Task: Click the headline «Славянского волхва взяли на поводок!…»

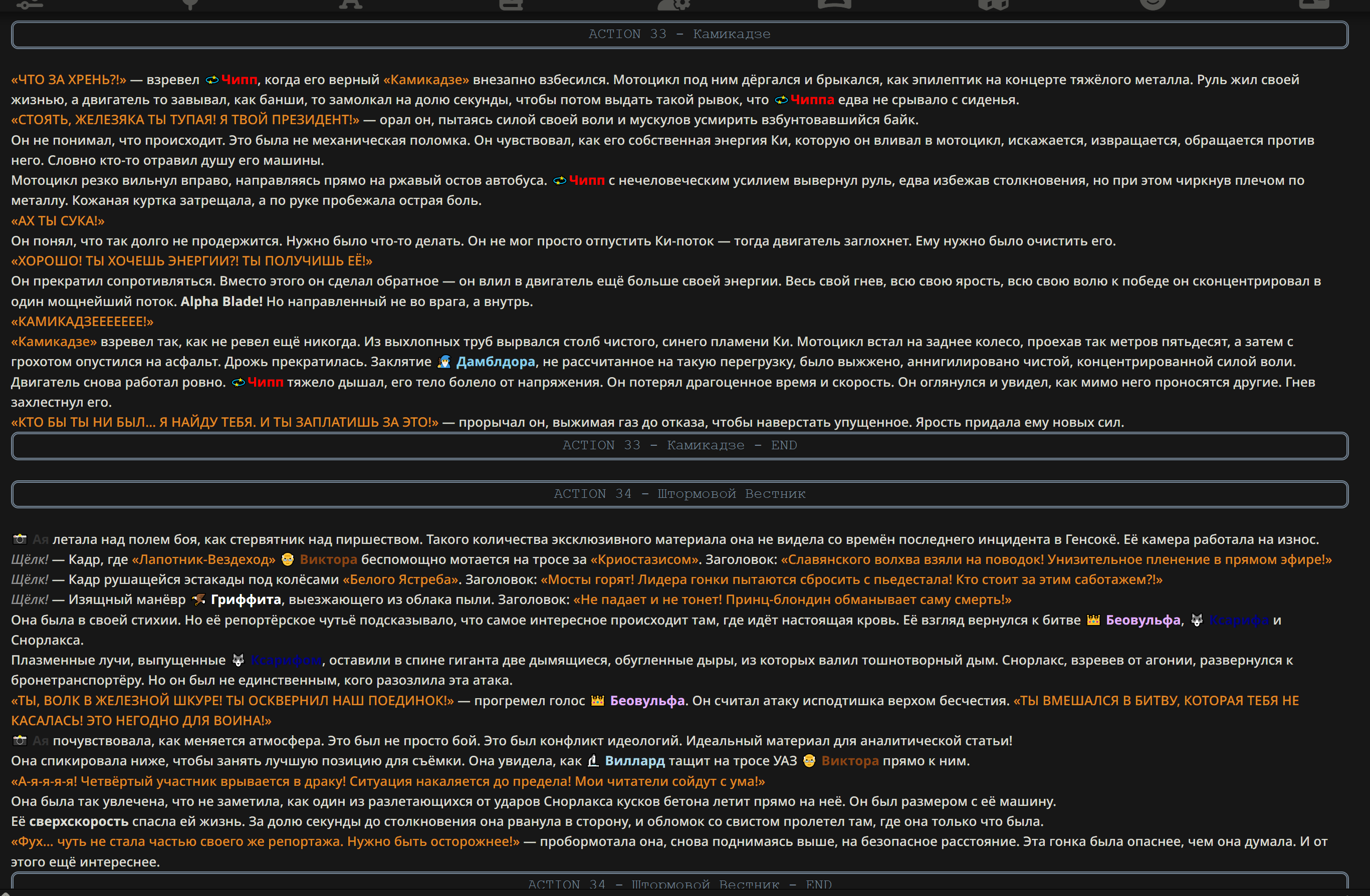Action: [1056, 560]
